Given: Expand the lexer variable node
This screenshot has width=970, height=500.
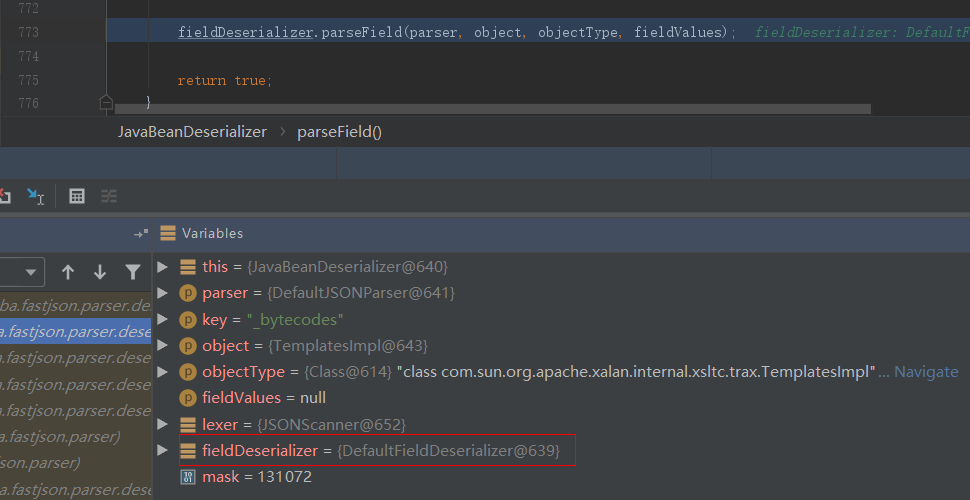Looking at the screenshot, I should [163, 425].
